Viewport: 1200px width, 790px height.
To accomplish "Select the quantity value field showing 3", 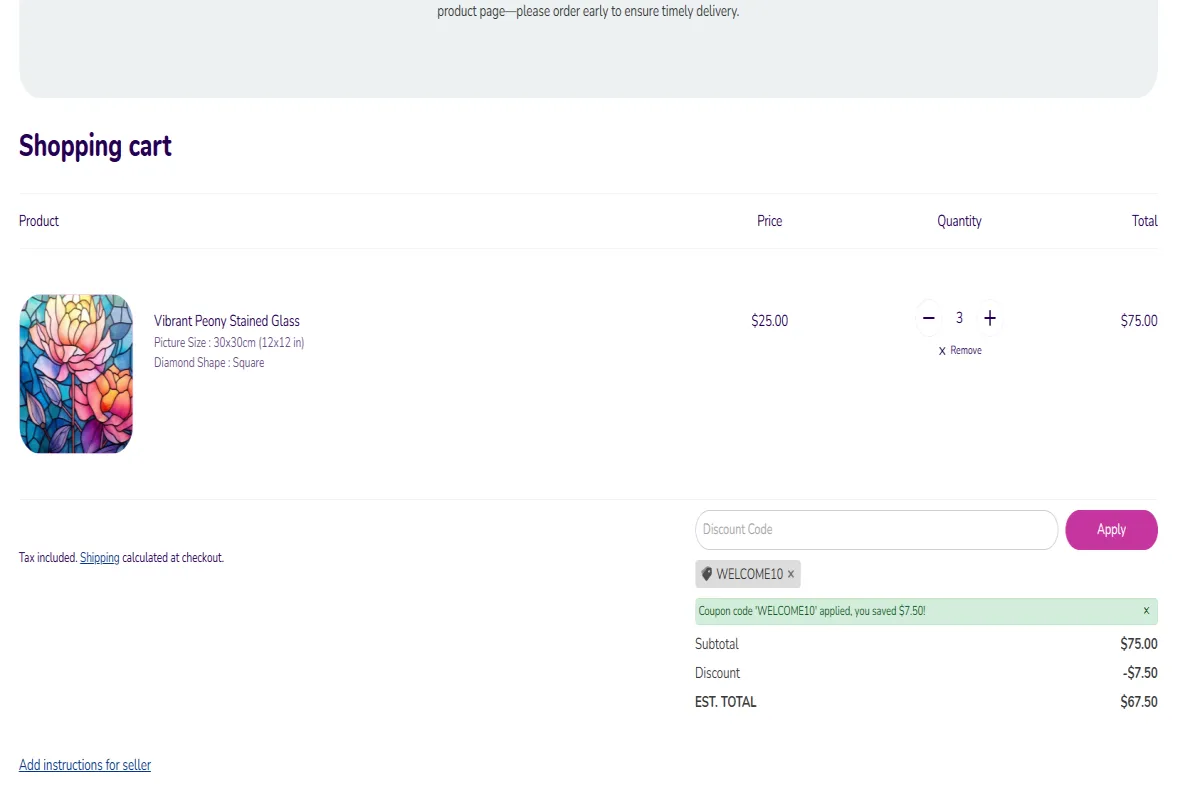I will point(959,318).
